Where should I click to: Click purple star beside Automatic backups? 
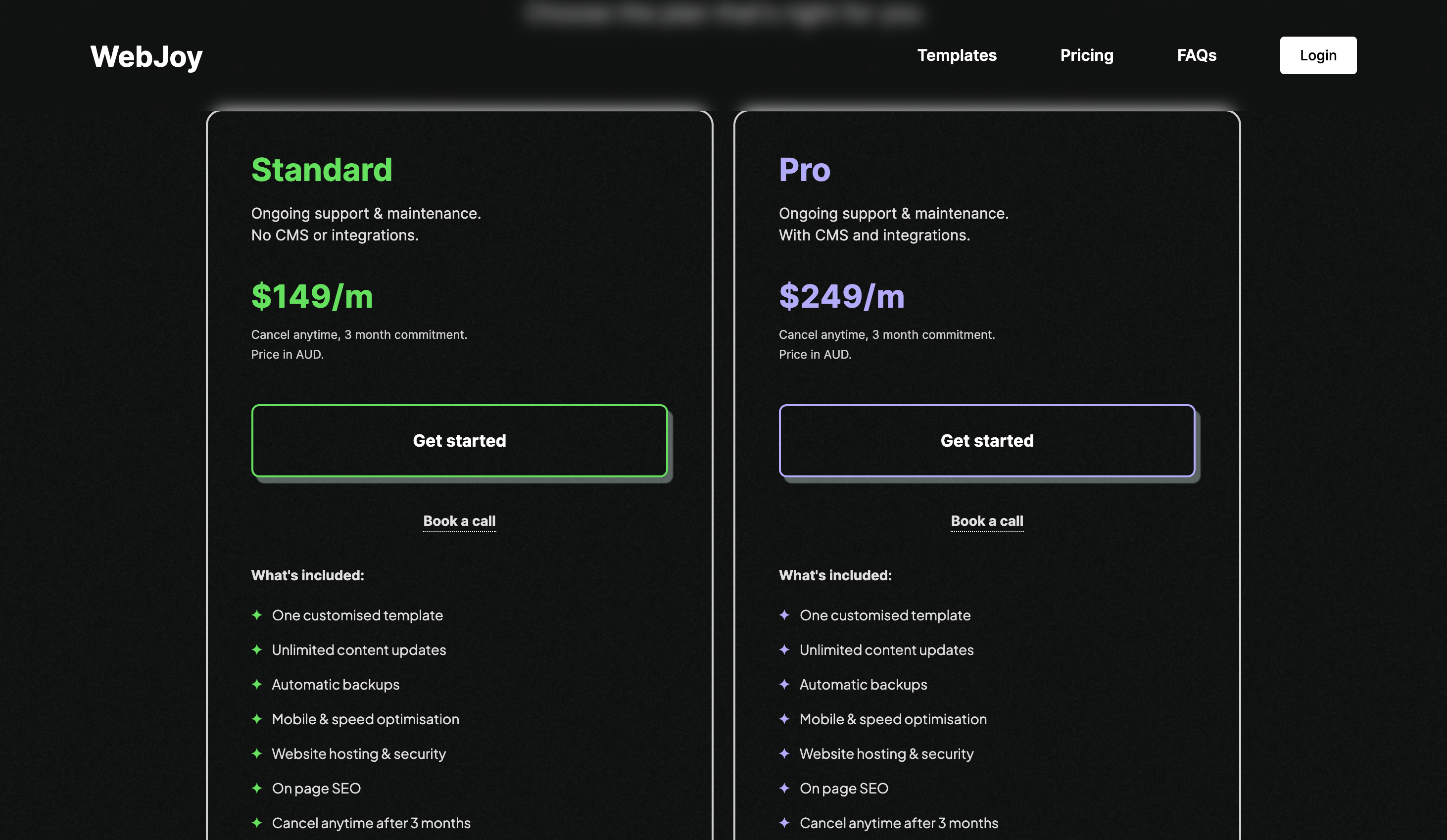[784, 684]
